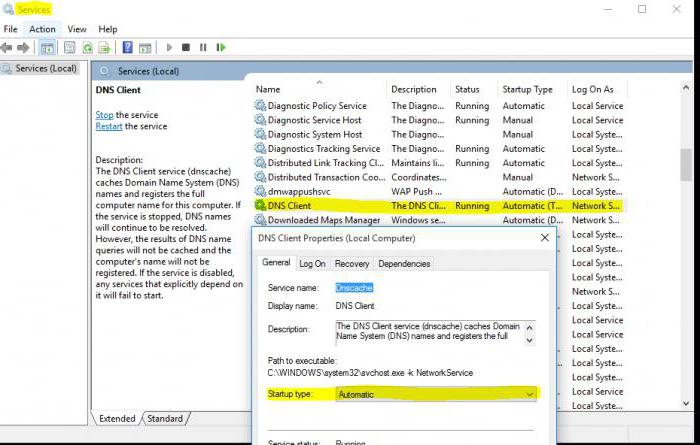Image resolution: width=700 pixels, height=445 pixels.
Task: Switch to the Standard view tab
Action: [165, 419]
